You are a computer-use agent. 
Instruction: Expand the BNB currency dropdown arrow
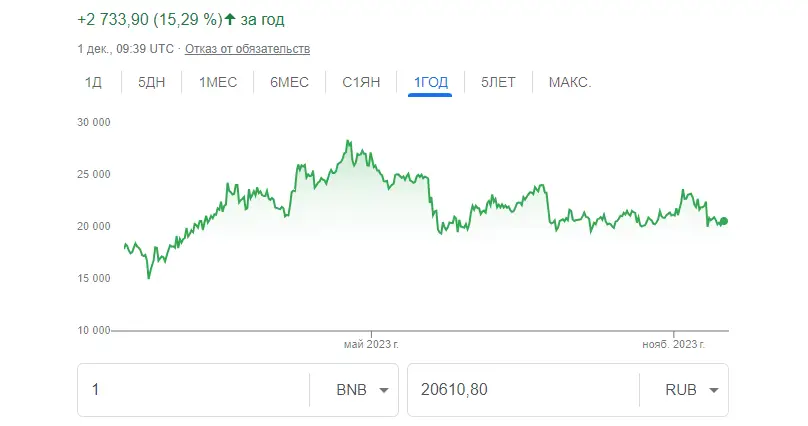coord(384,390)
